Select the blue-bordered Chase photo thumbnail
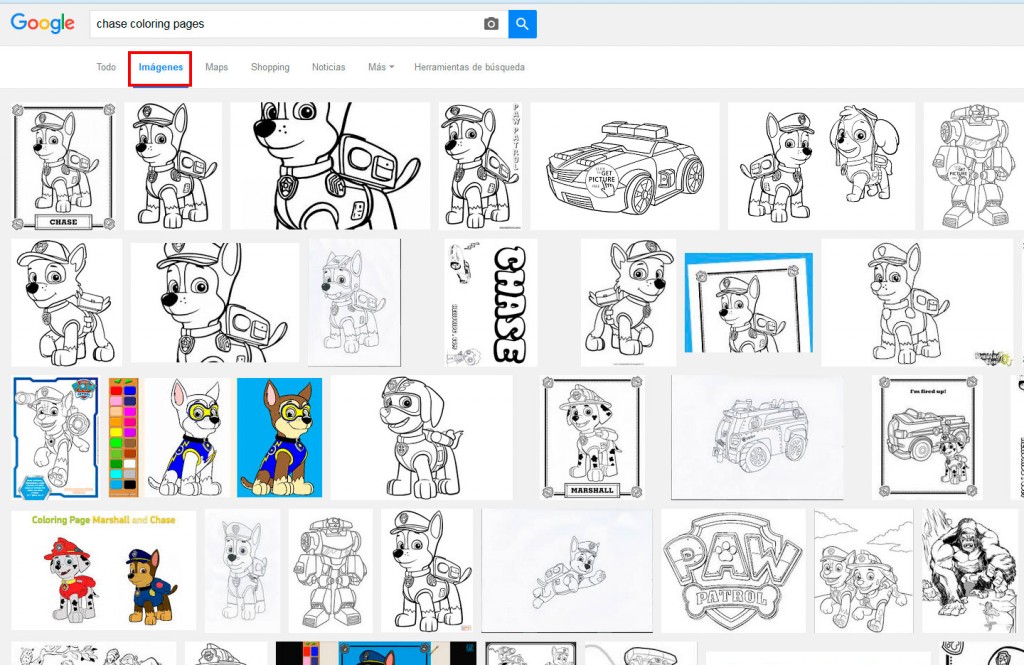Image resolution: width=1024 pixels, height=665 pixels. 749,302
